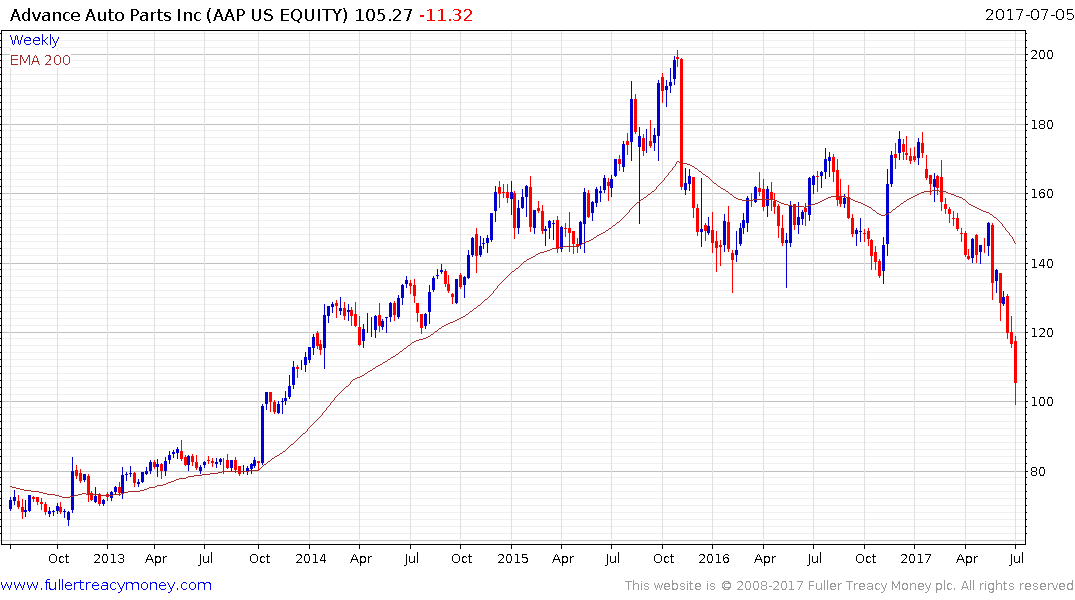Click the chart title Advance Auto Parts Inc
The width and height of the screenshot is (1075, 600).
point(106,15)
